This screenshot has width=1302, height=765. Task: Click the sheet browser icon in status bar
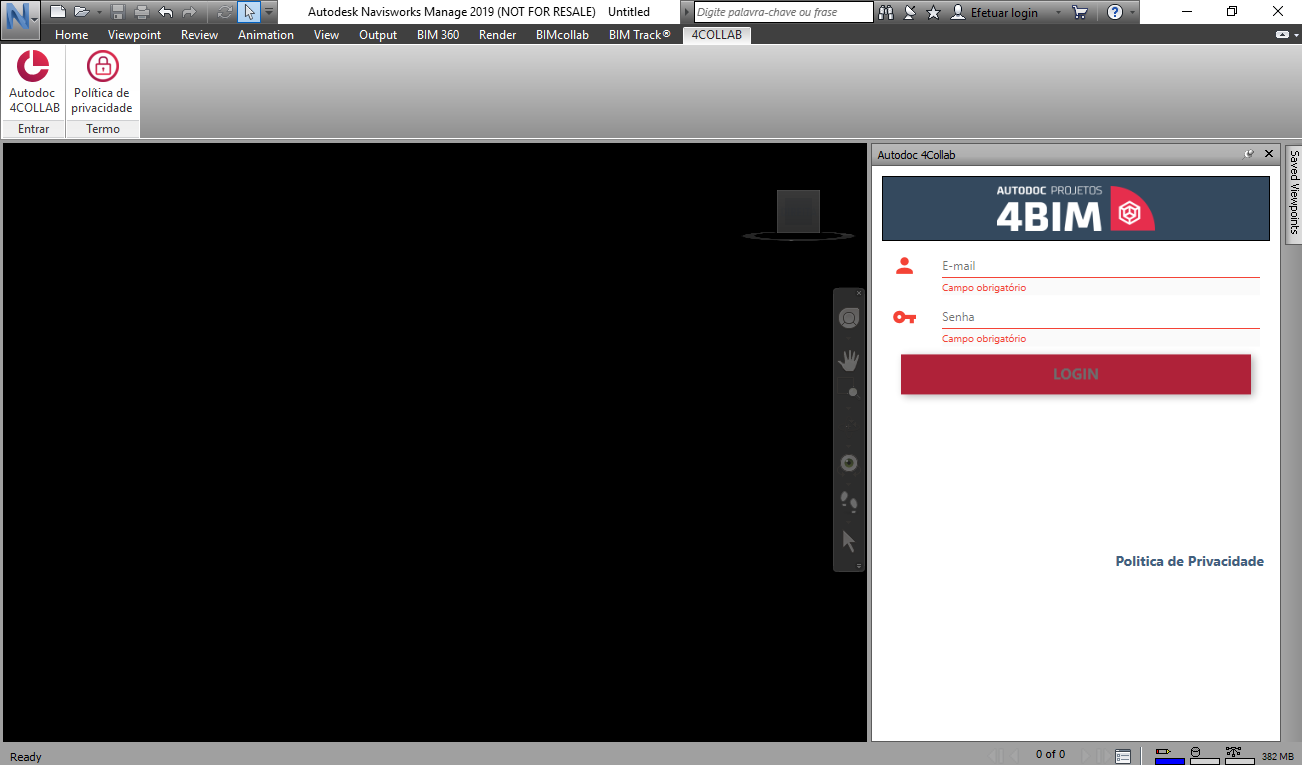1123,755
